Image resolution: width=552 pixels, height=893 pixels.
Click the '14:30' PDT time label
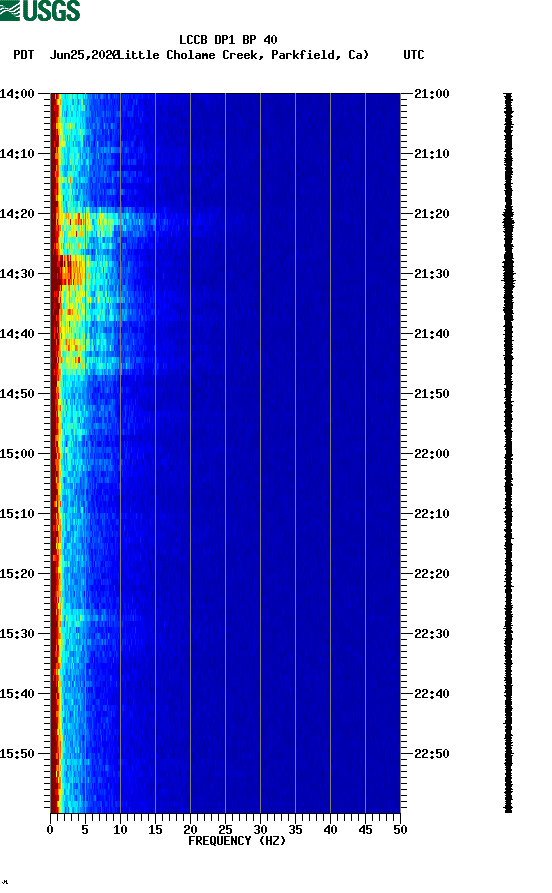coord(17,273)
